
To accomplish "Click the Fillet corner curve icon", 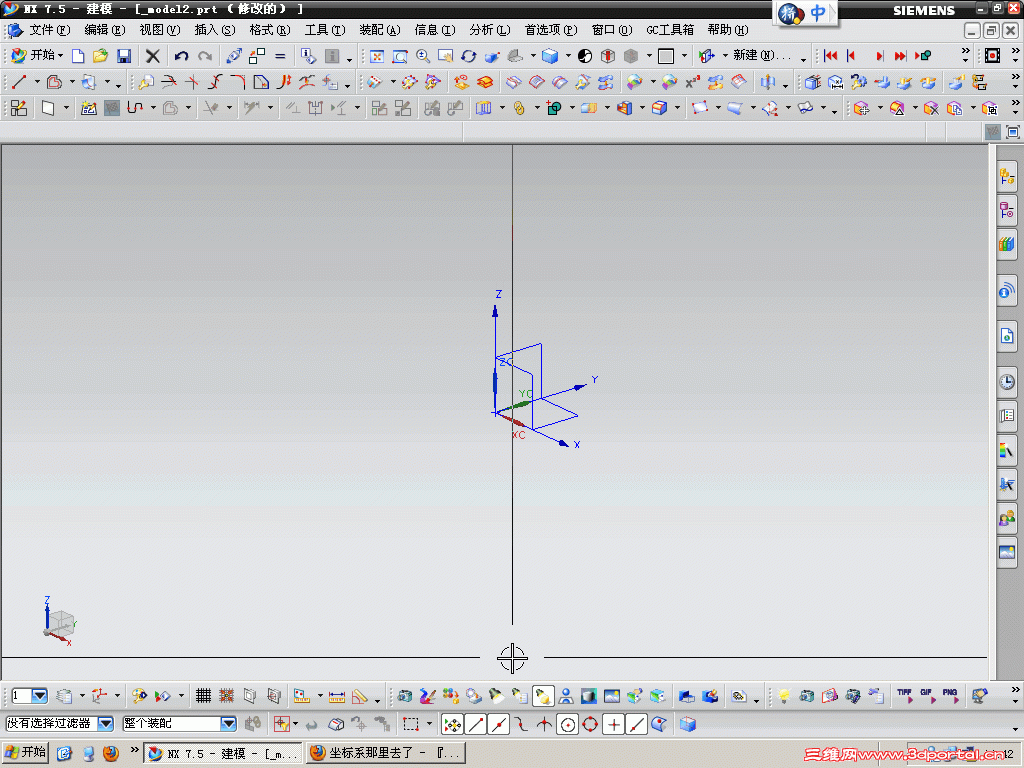I will point(238,82).
